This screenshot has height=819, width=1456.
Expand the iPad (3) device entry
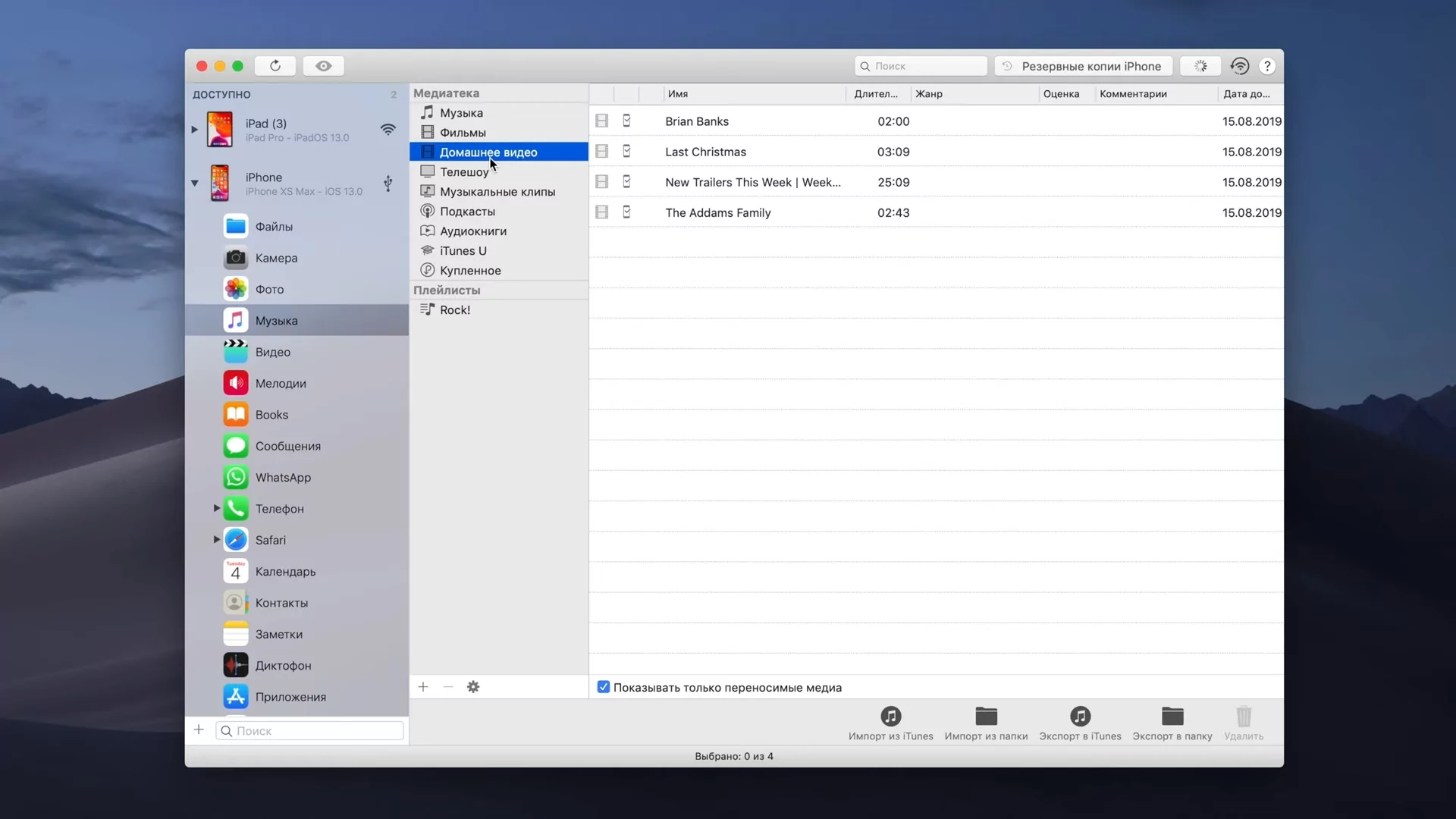pyautogui.click(x=195, y=129)
